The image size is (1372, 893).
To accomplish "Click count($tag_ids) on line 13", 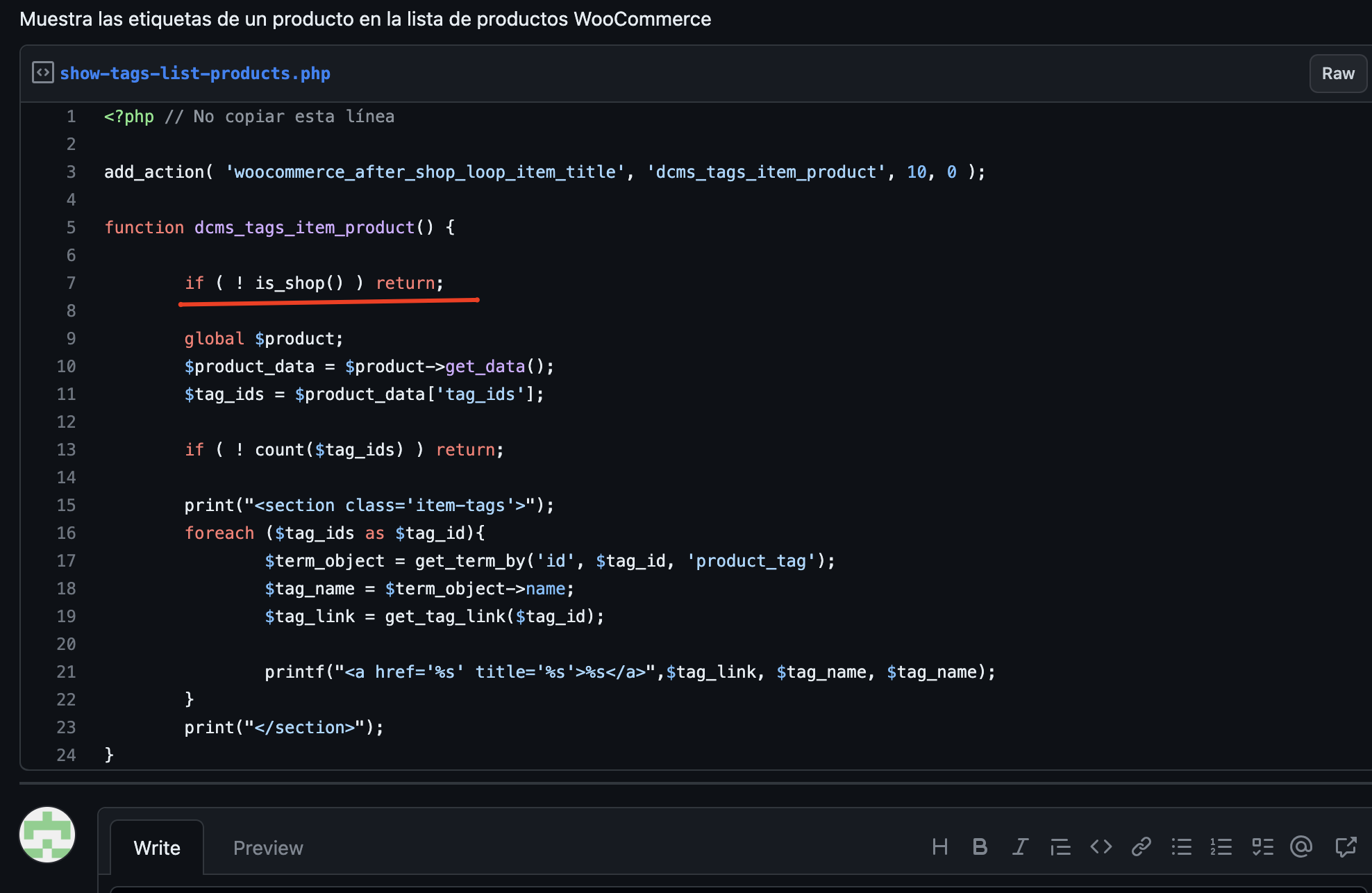I will click(x=329, y=450).
